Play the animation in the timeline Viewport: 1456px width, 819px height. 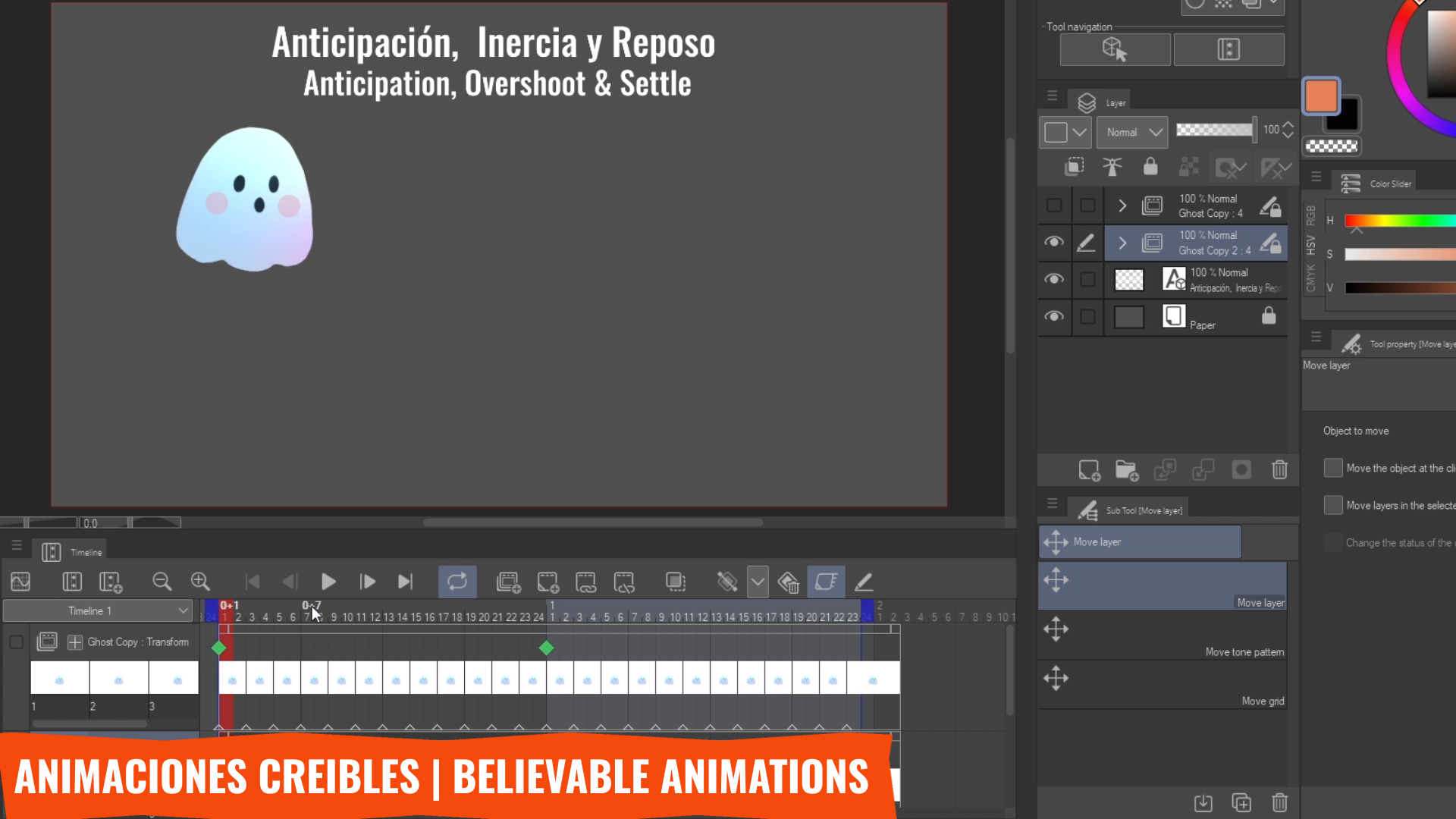click(x=328, y=582)
